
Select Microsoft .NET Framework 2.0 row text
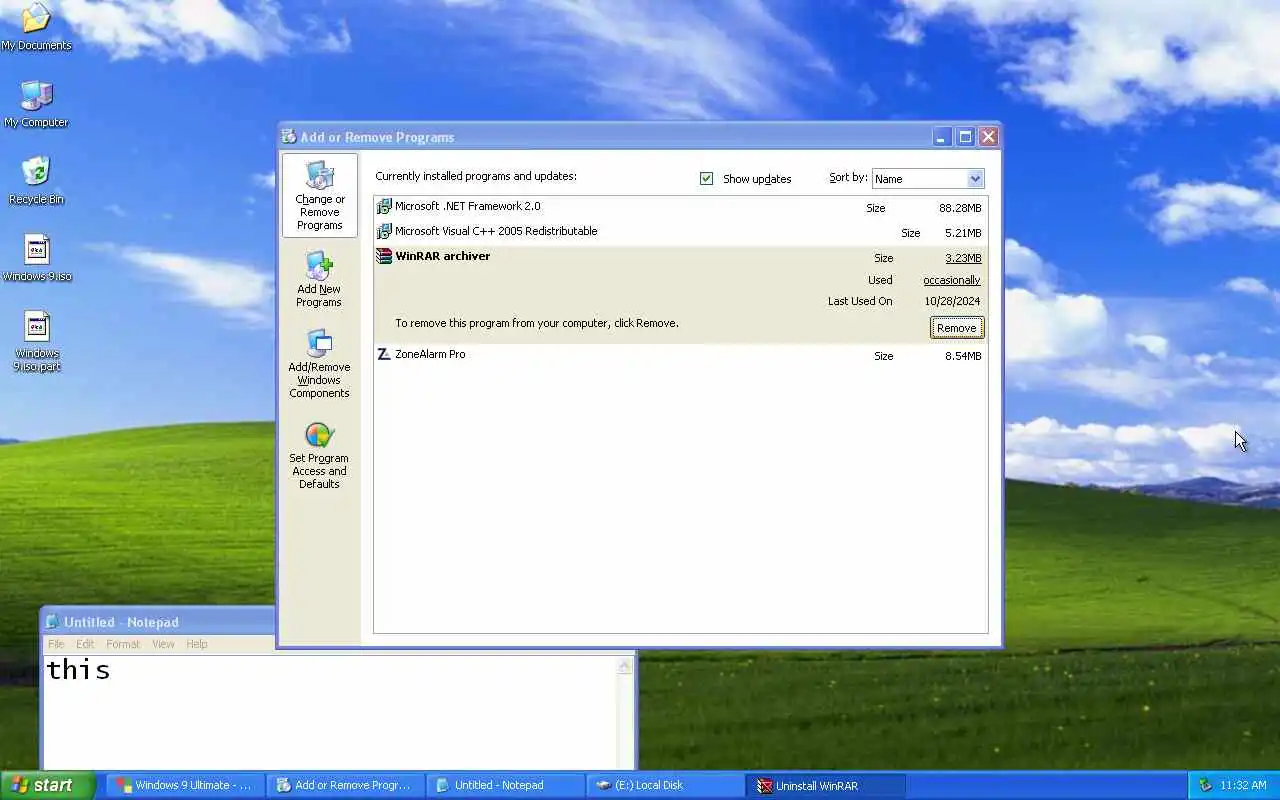coord(467,206)
